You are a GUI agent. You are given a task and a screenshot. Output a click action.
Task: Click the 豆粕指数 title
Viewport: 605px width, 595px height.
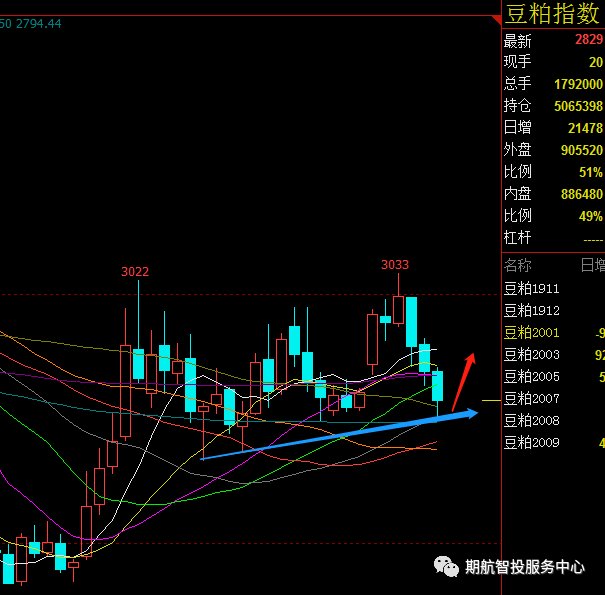point(553,14)
